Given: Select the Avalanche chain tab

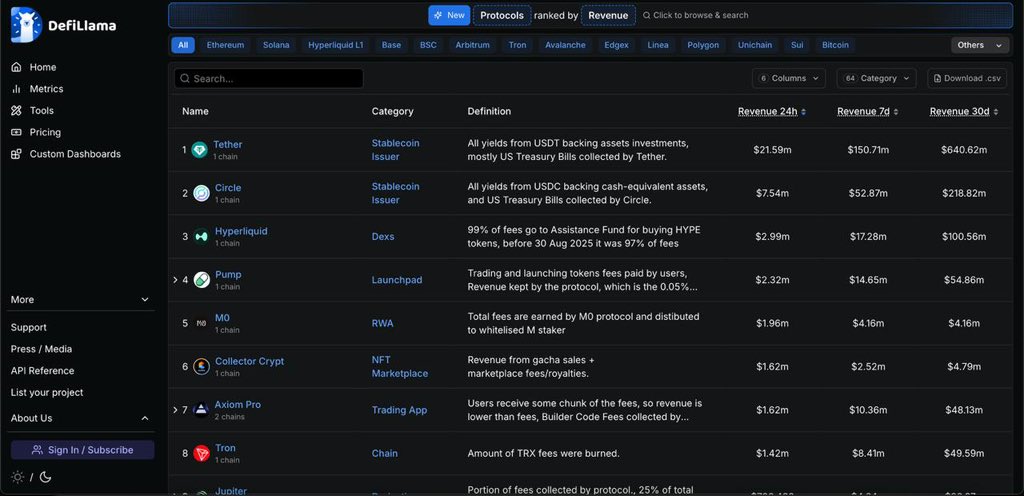Looking at the screenshot, I should (x=566, y=45).
